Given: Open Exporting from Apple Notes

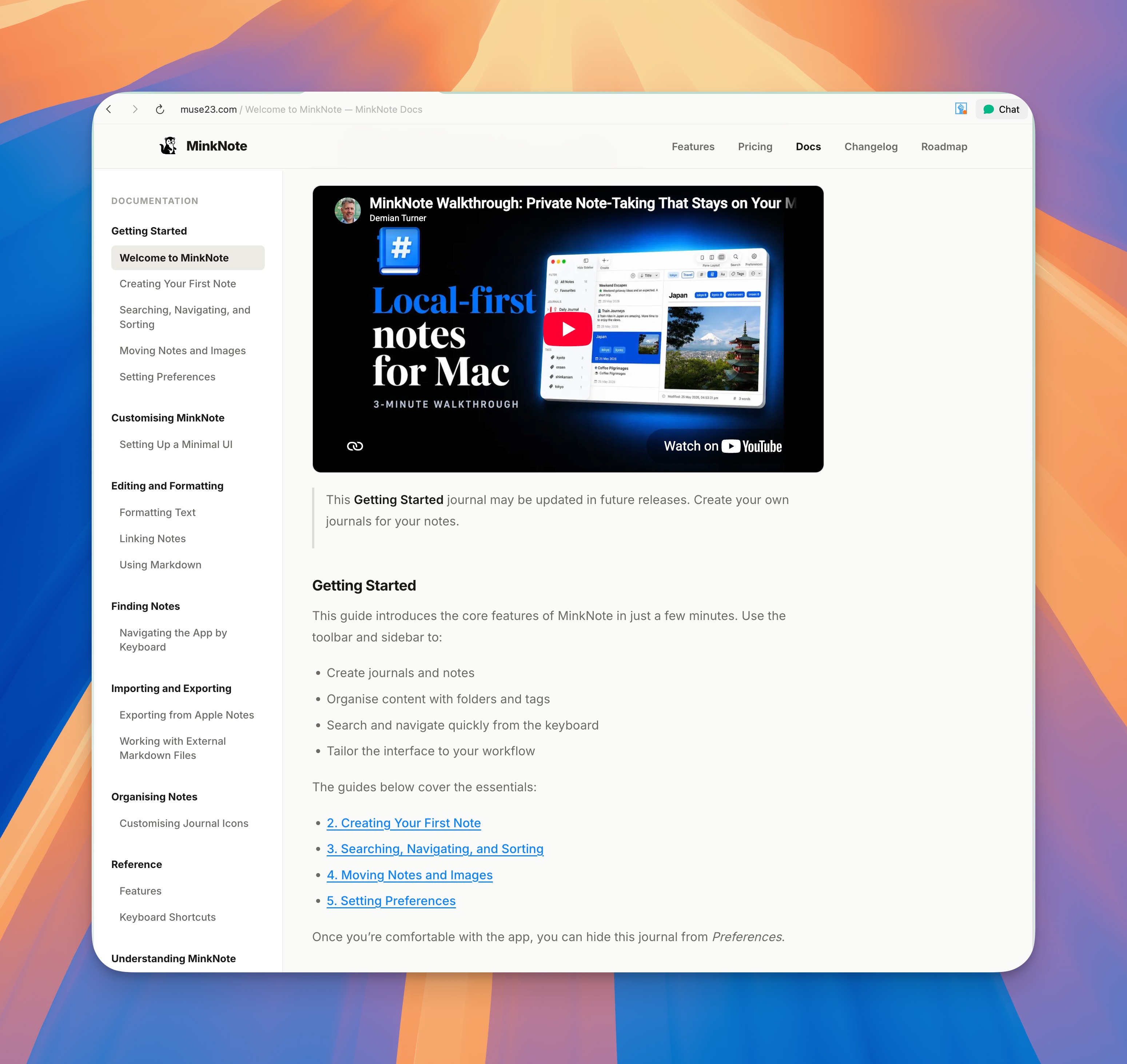Looking at the screenshot, I should pyautogui.click(x=187, y=715).
